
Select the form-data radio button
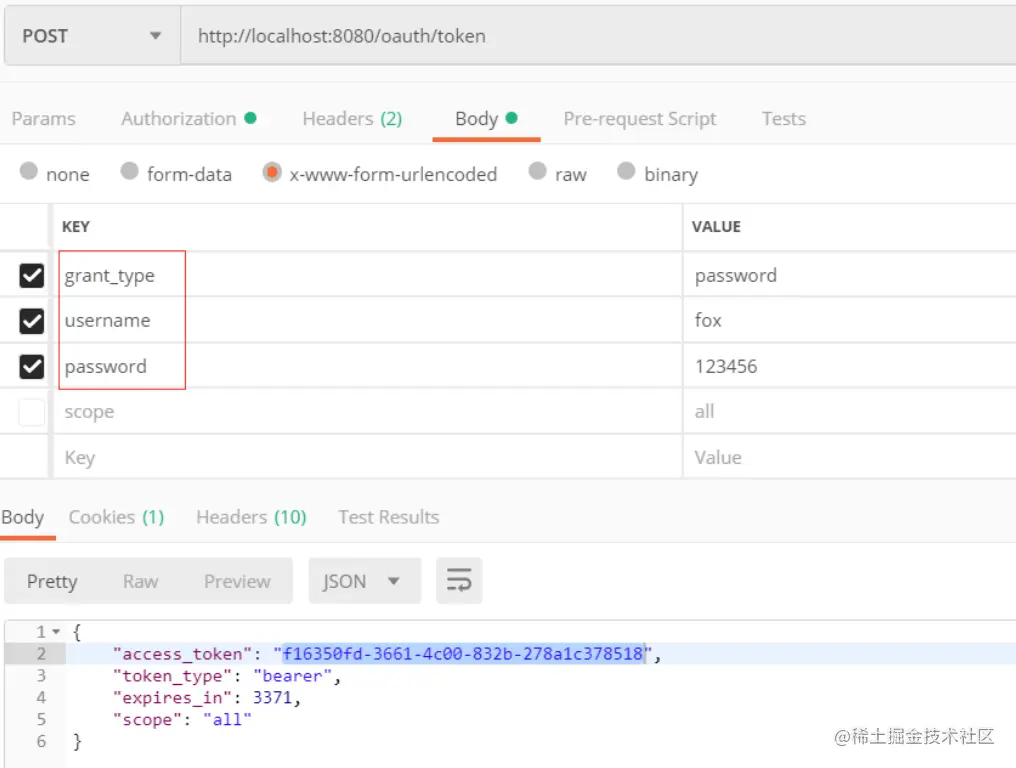(130, 171)
